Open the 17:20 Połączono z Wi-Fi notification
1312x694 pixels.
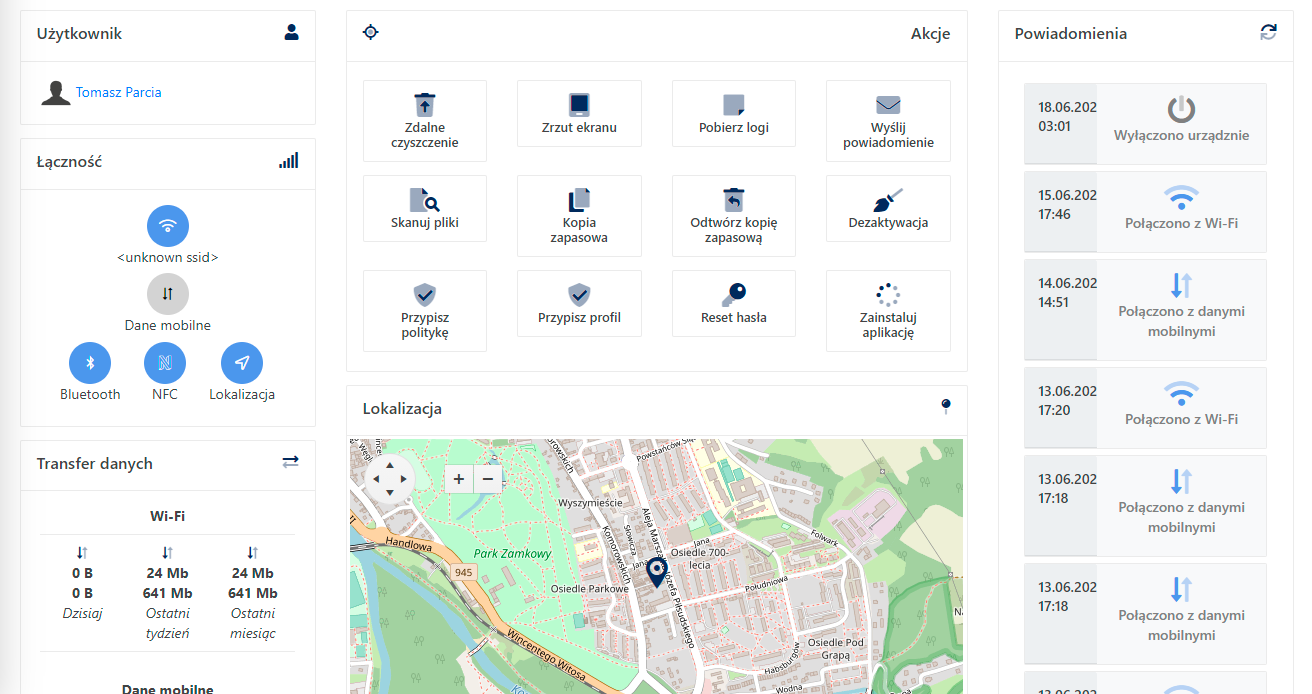pyautogui.click(x=1145, y=408)
